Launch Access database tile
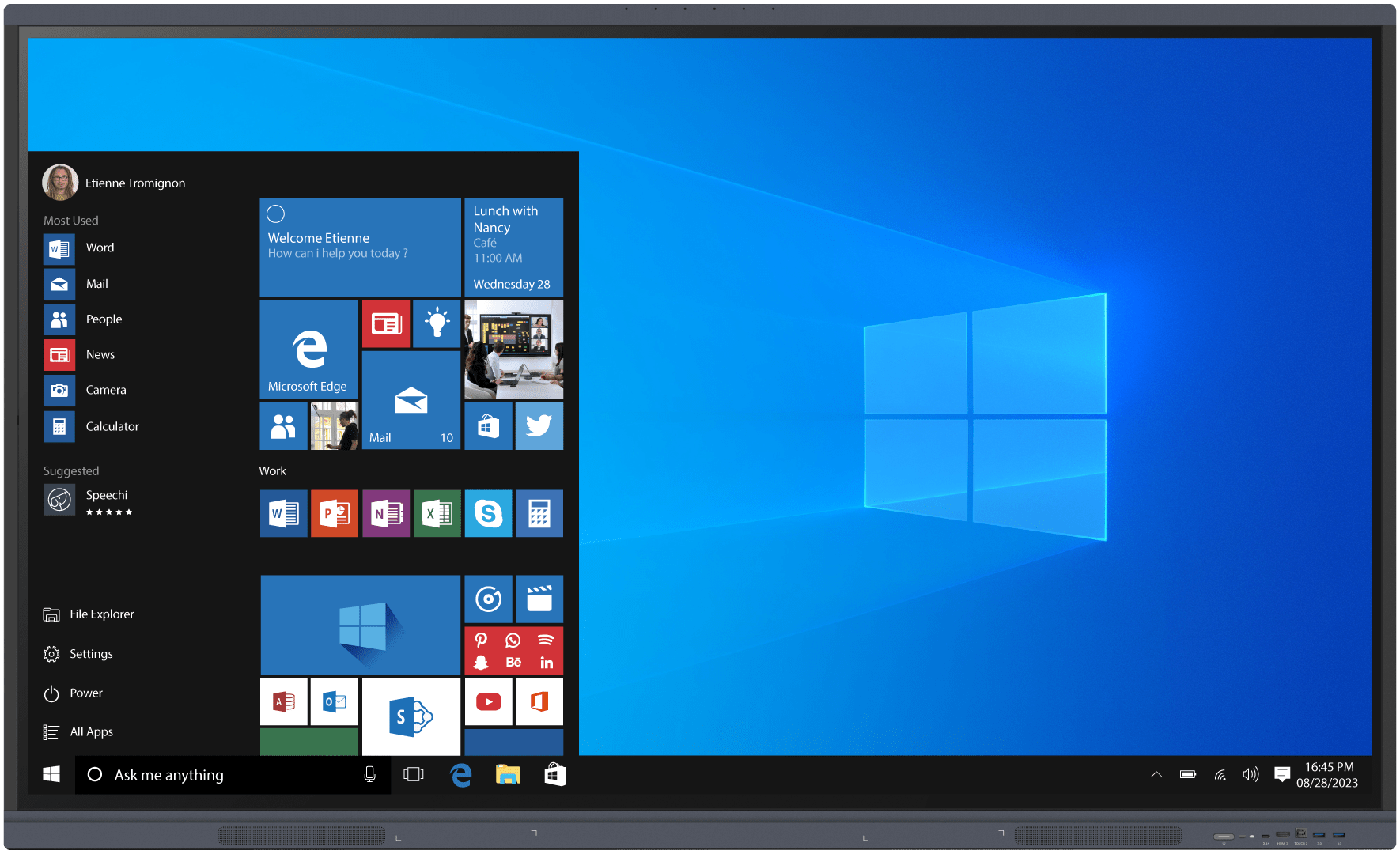This screenshot has height=854, width=1400. tap(283, 701)
